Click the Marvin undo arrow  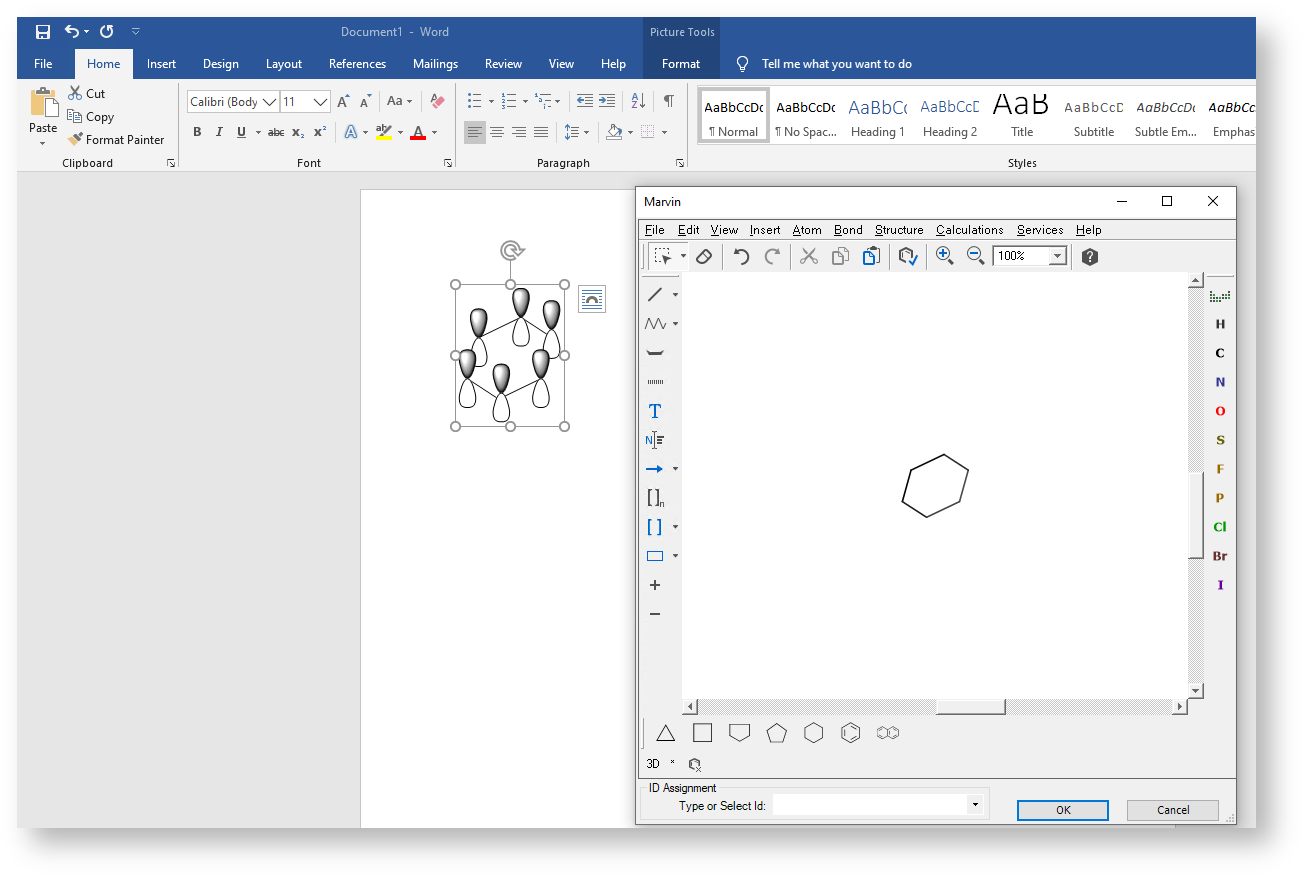point(741,257)
